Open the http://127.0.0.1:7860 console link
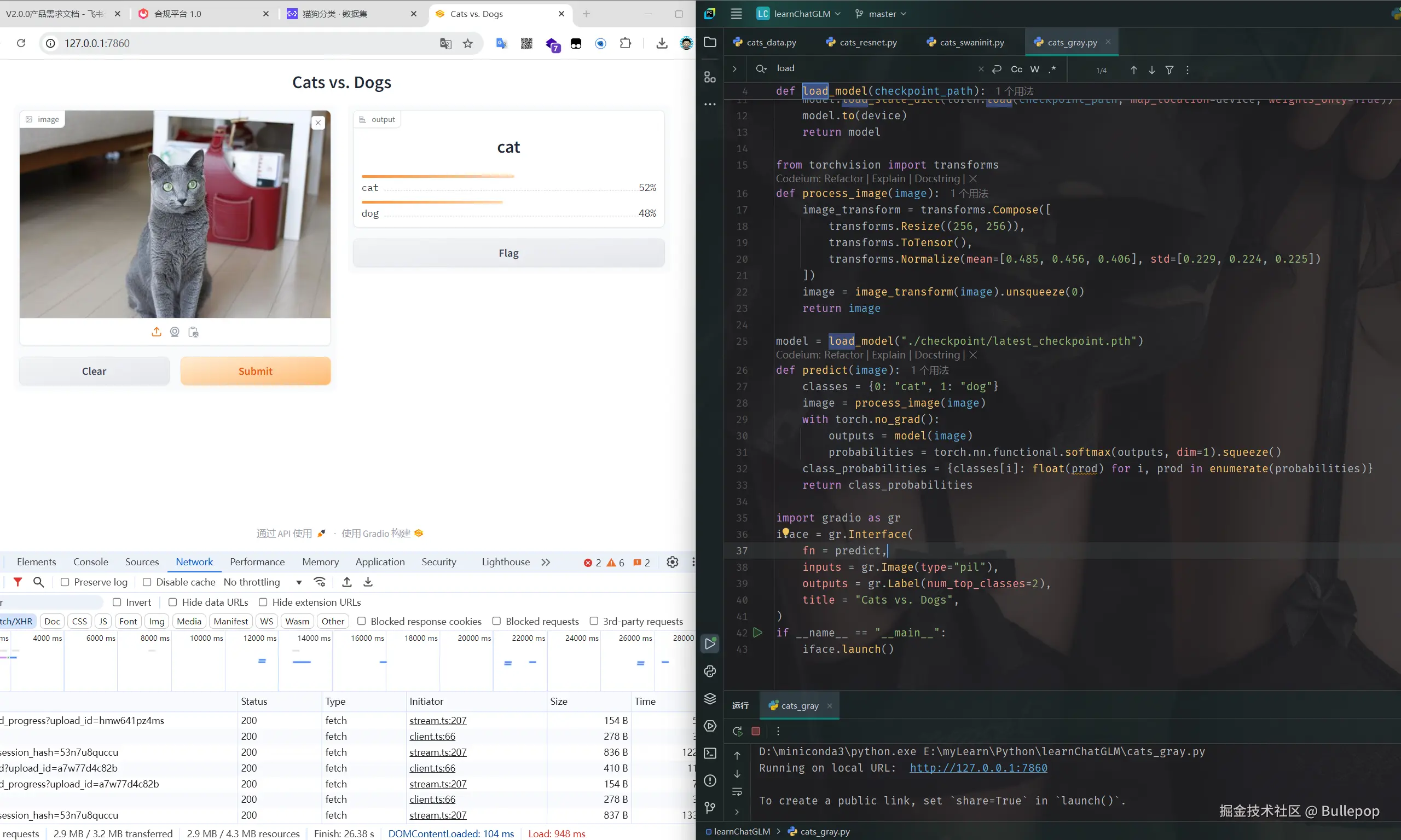This screenshot has width=1401, height=840. [978, 768]
